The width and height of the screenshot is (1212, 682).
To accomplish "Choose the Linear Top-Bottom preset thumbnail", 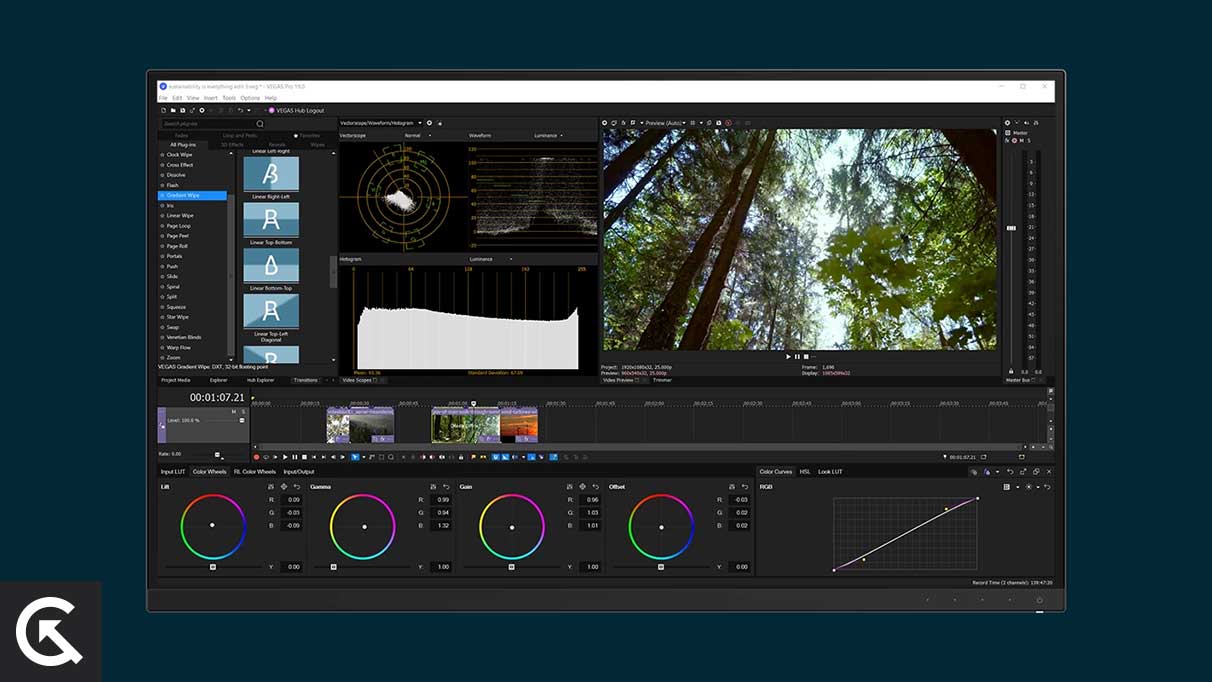I will click(271, 221).
